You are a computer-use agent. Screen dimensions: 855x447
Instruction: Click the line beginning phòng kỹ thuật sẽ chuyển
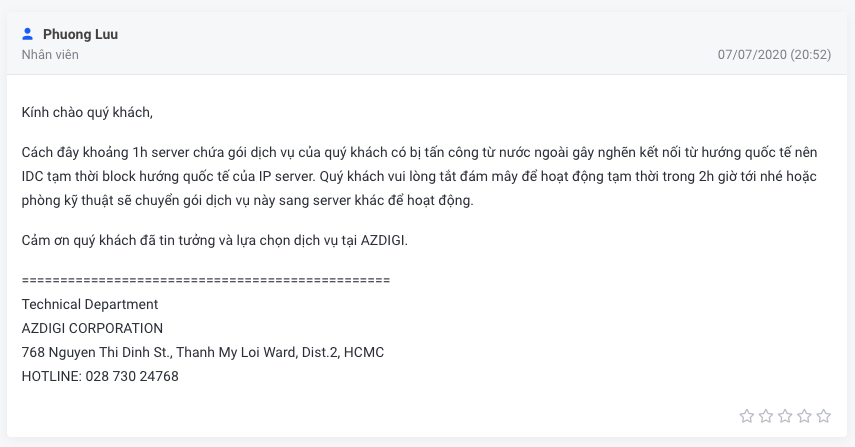[248, 201]
